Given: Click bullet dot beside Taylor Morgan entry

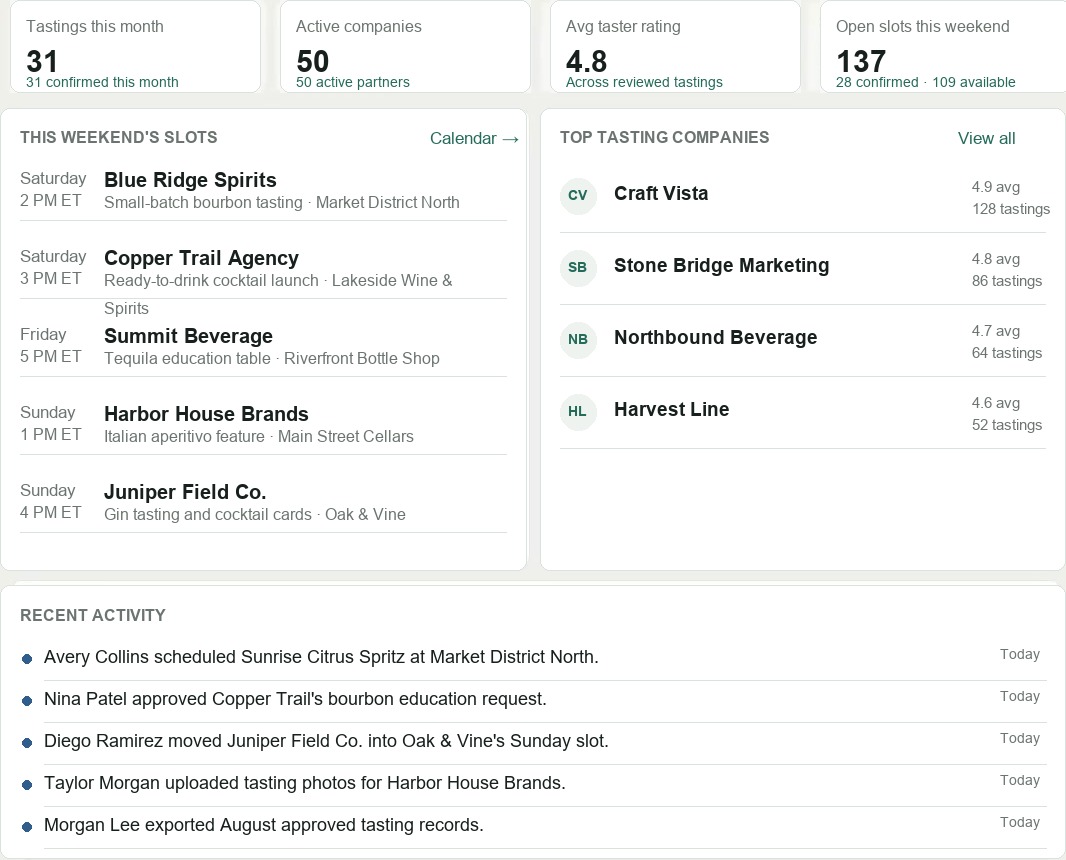Looking at the screenshot, I should tap(27, 785).
